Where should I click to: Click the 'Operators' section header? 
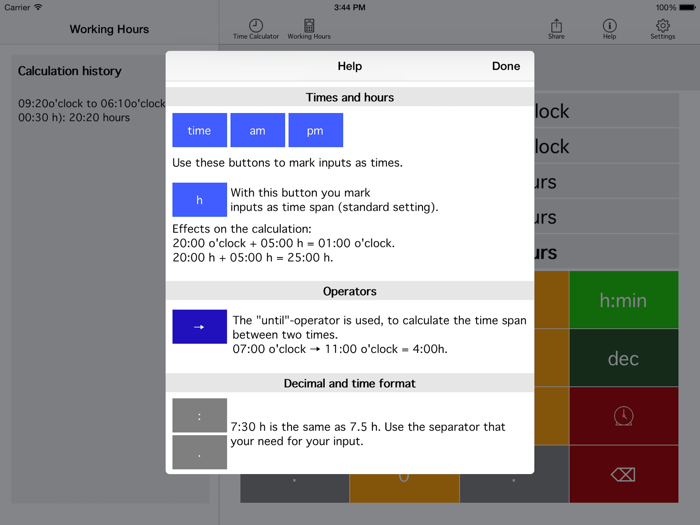350,291
